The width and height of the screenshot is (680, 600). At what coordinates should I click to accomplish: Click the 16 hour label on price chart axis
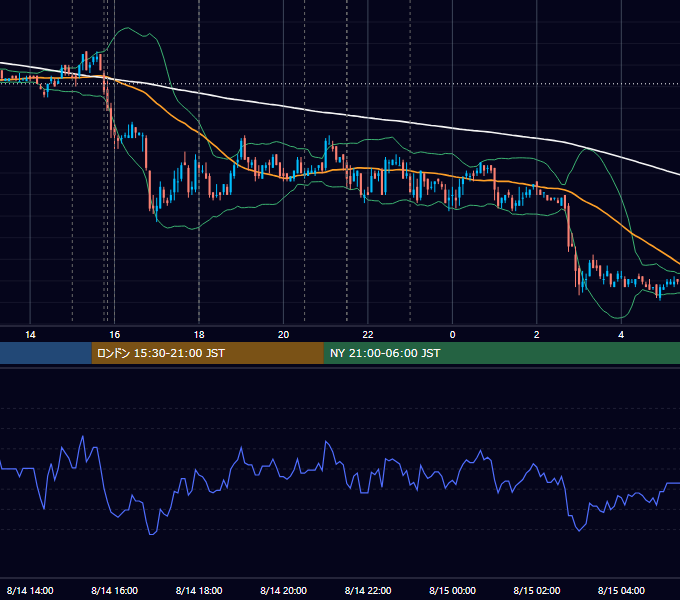point(114,335)
